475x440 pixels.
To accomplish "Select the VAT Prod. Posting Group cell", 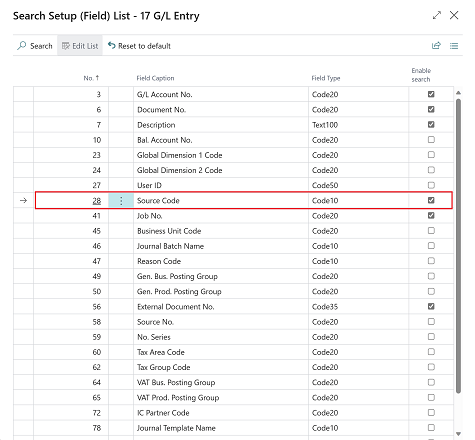I will [221, 398].
